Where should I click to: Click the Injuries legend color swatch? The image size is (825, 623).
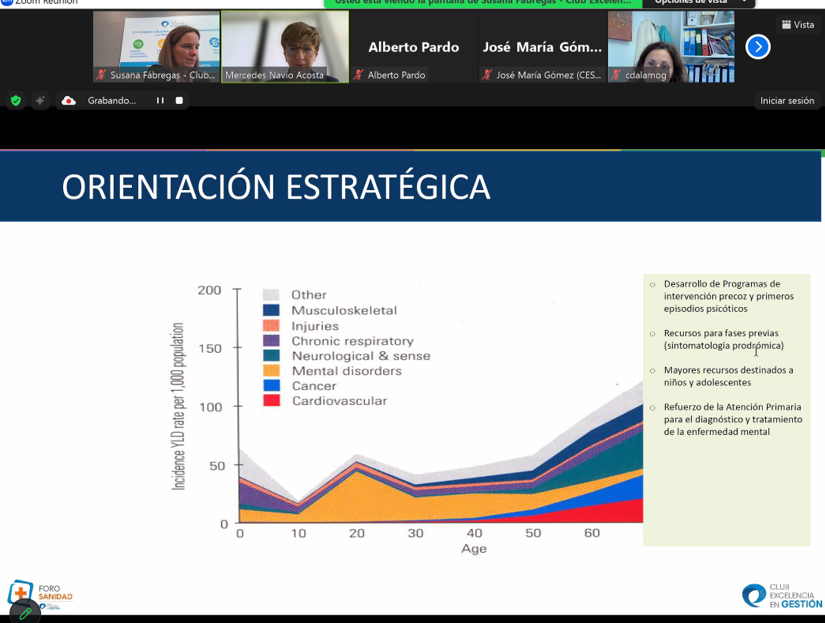click(x=271, y=325)
